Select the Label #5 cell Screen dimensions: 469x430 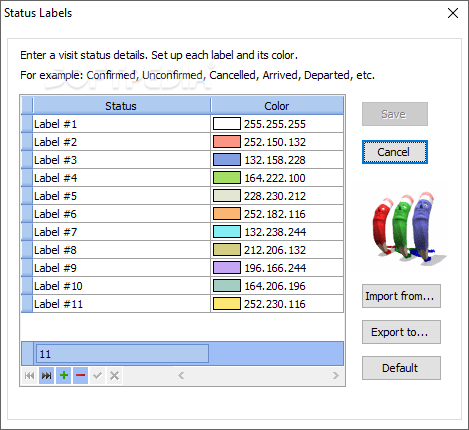click(122, 196)
